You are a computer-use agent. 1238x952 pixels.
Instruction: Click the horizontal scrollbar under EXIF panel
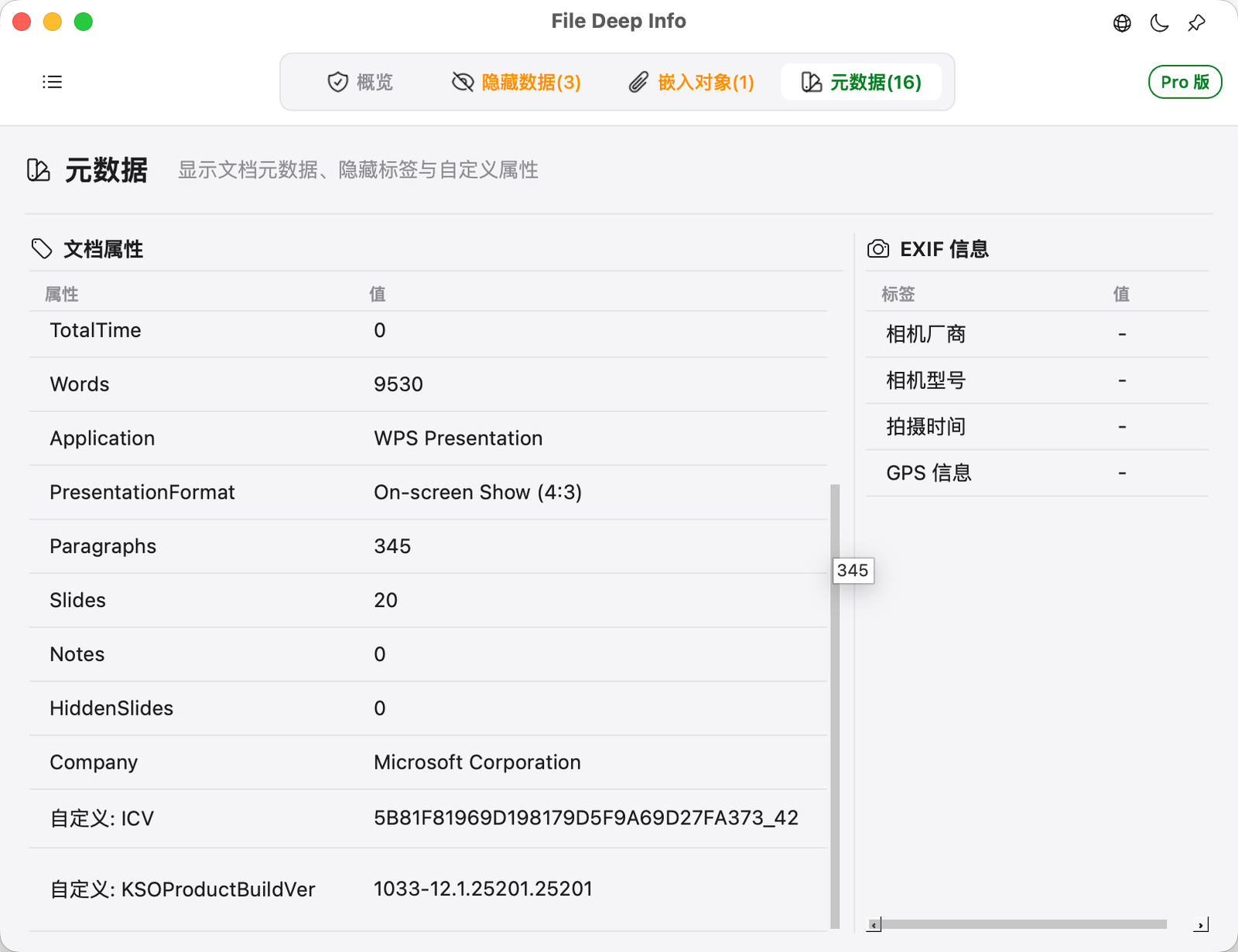pyautogui.click(x=1021, y=924)
